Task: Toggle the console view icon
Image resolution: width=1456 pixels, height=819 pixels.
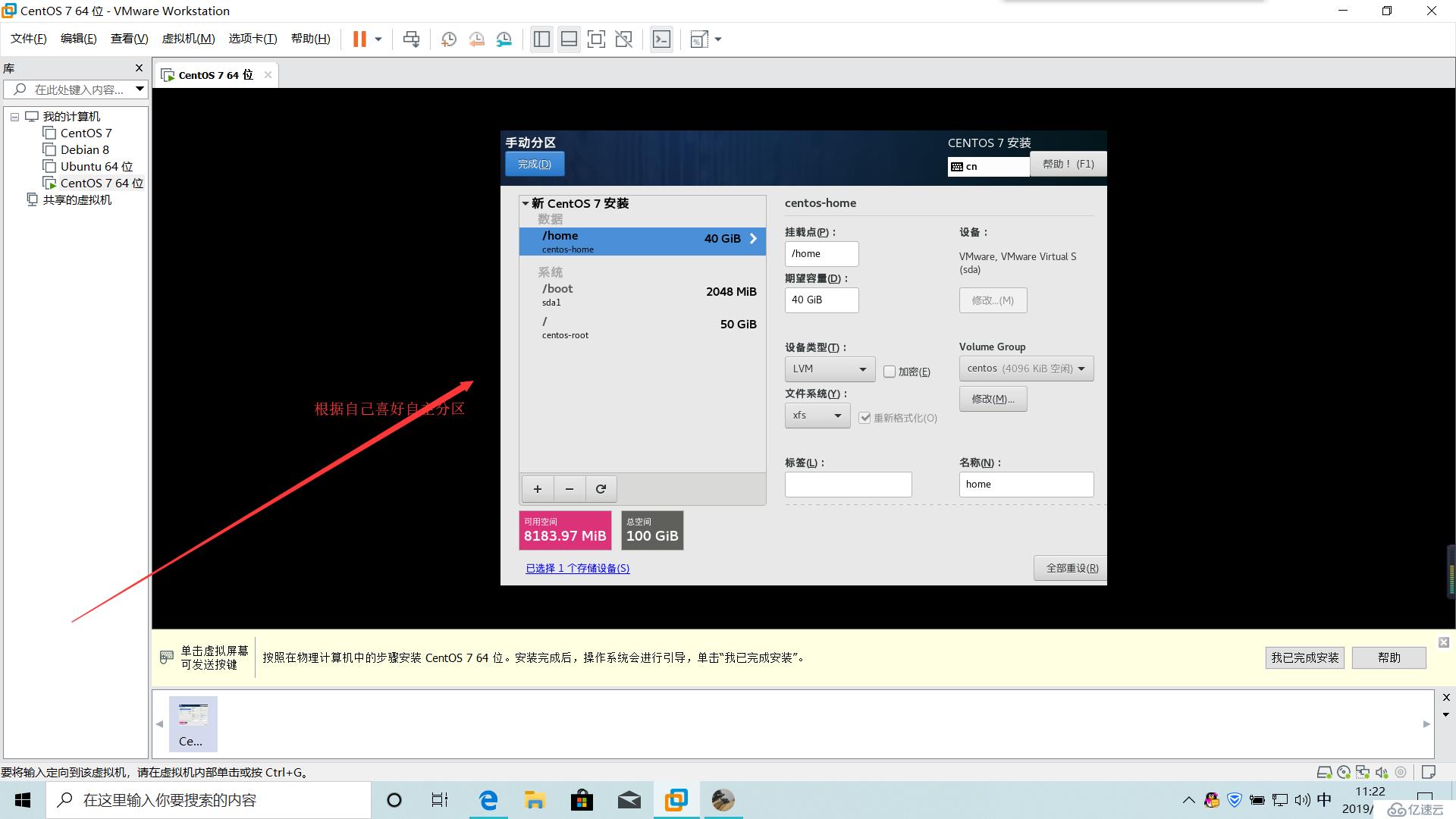Action: click(661, 39)
